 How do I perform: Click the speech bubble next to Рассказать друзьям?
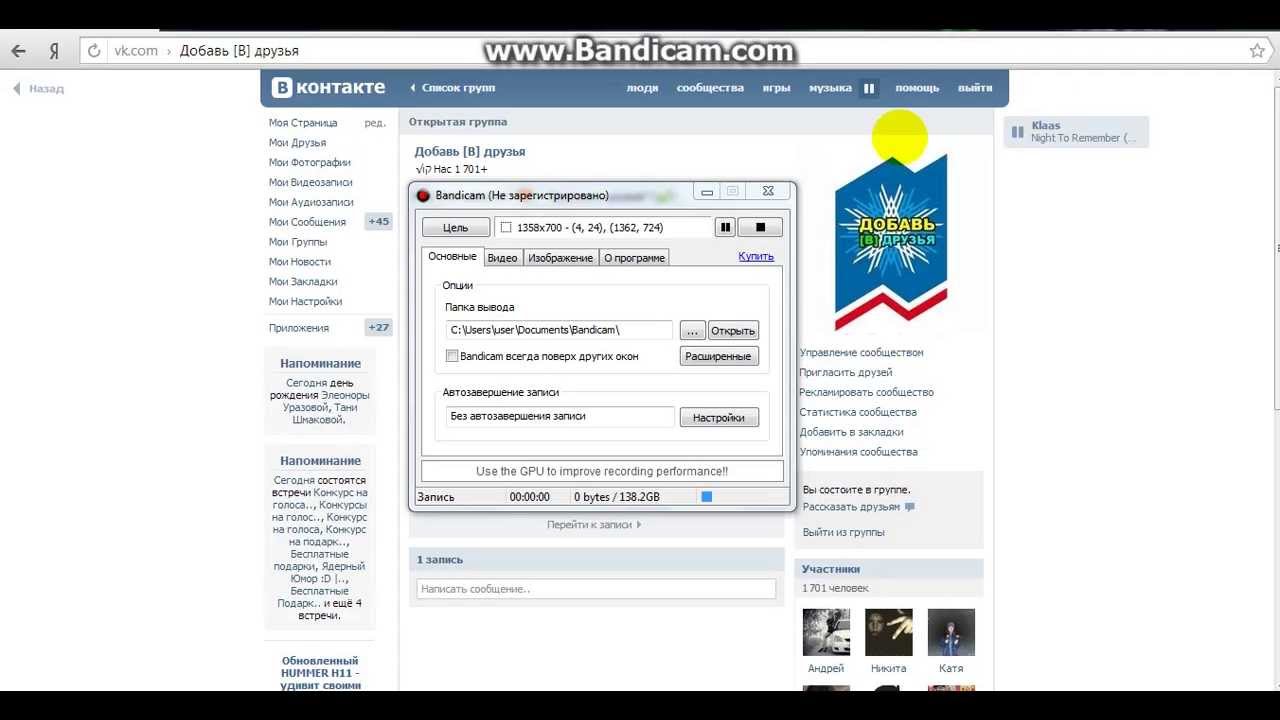coord(909,507)
